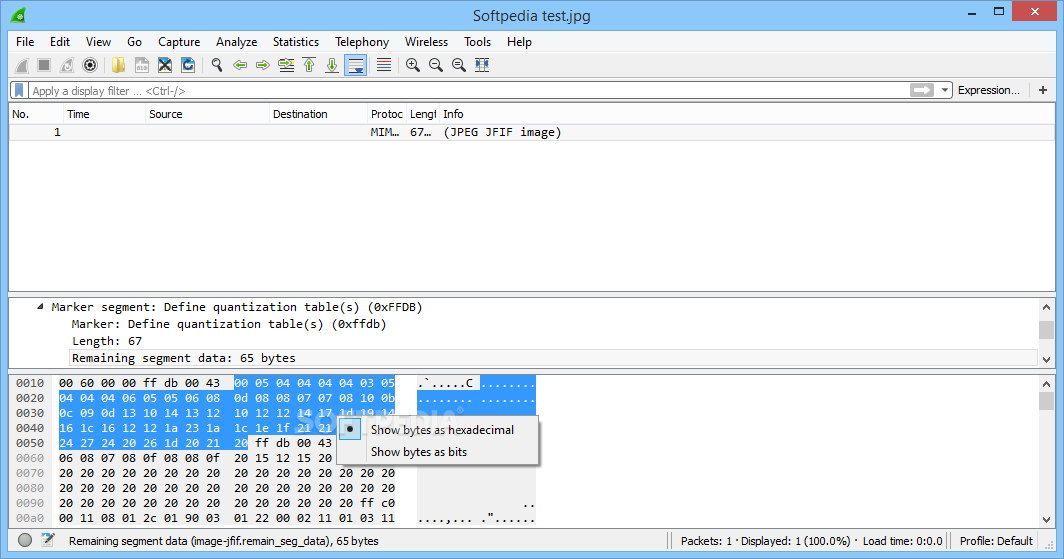Jump to first packet icon
1064x559 pixels.
click(309, 65)
